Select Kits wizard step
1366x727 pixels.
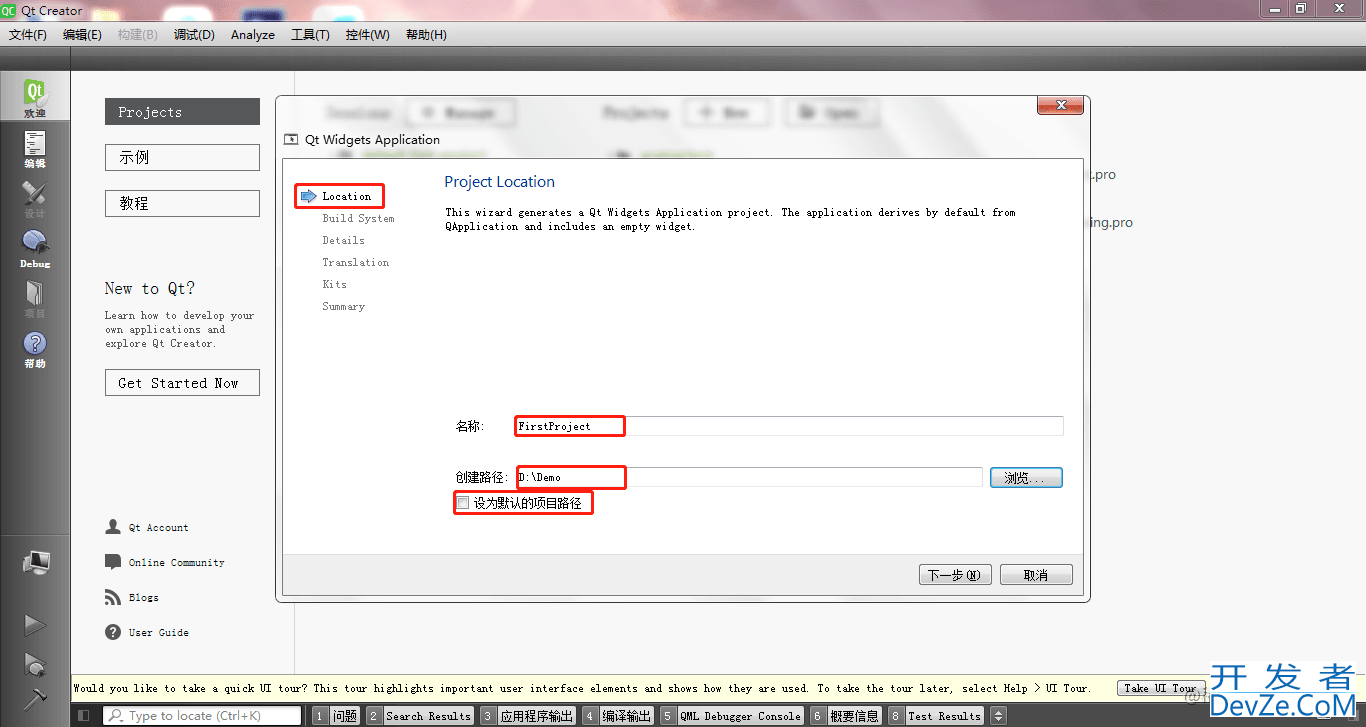coord(334,284)
